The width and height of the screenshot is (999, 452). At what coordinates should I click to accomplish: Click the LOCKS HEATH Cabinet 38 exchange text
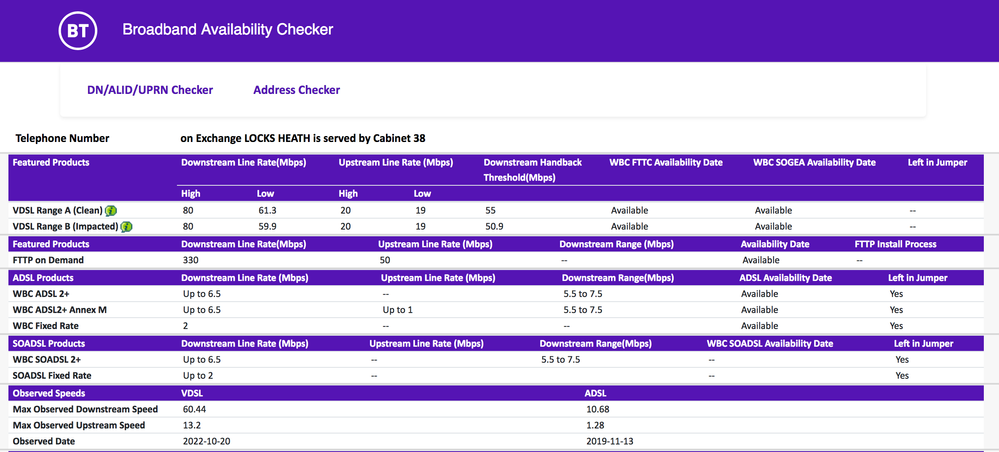[303, 138]
